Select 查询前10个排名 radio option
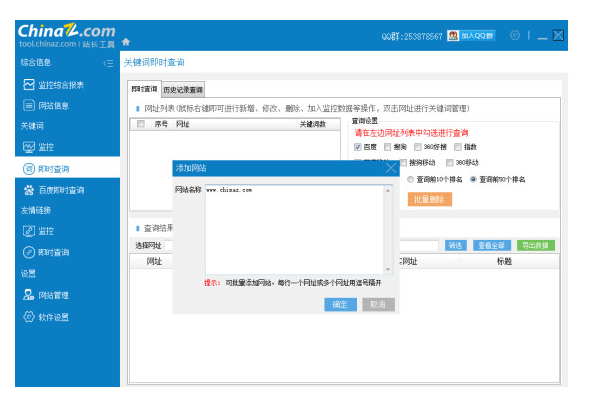592x409 pixels. click(410, 179)
